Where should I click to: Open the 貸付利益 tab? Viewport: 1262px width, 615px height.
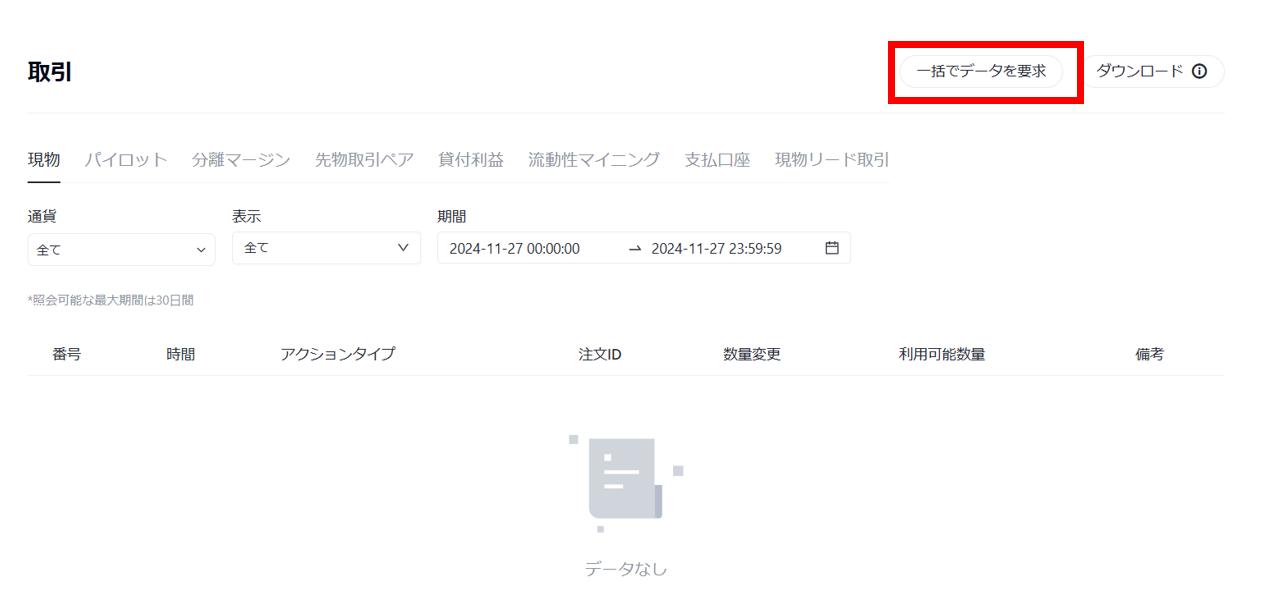pyautogui.click(x=471, y=160)
